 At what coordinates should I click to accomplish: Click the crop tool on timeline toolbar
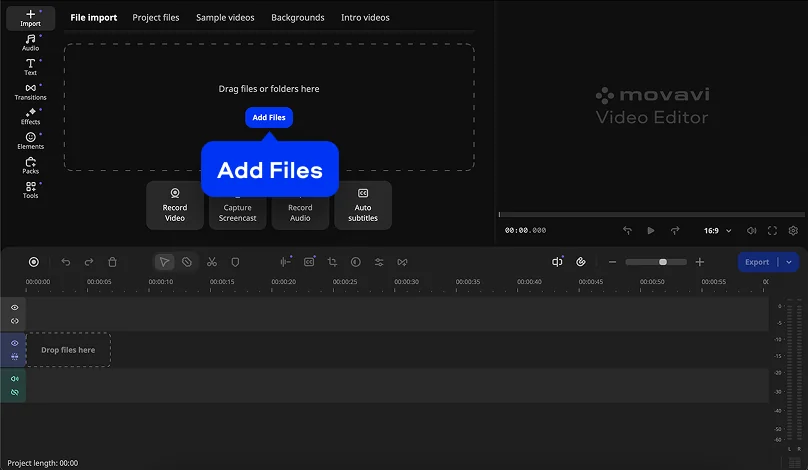pos(332,262)
